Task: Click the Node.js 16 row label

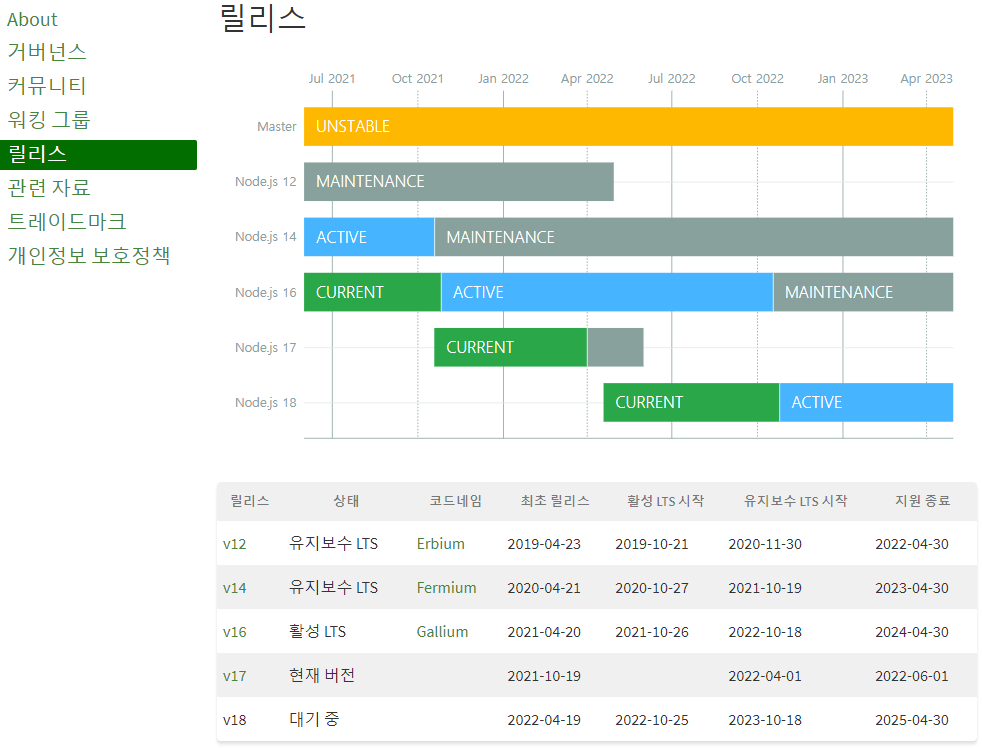Action: pos(266,292)
